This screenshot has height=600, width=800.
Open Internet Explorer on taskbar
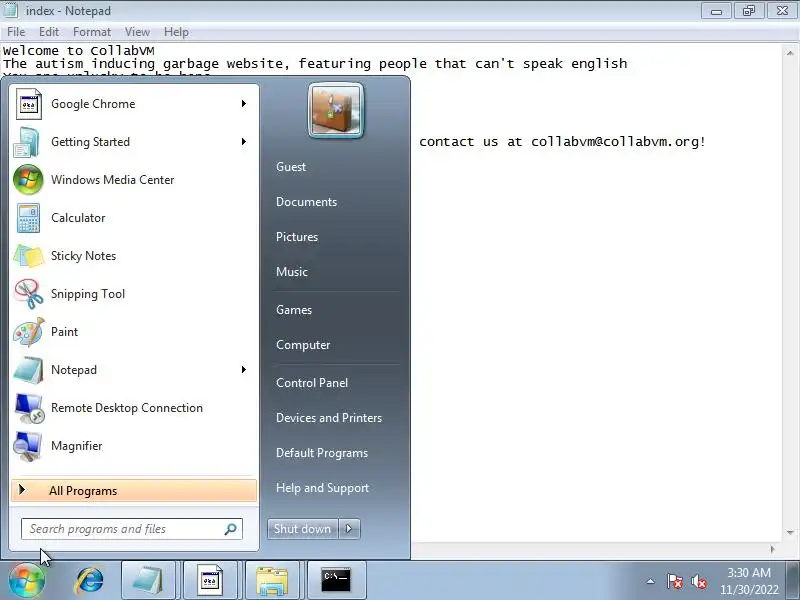pos(90,581)
